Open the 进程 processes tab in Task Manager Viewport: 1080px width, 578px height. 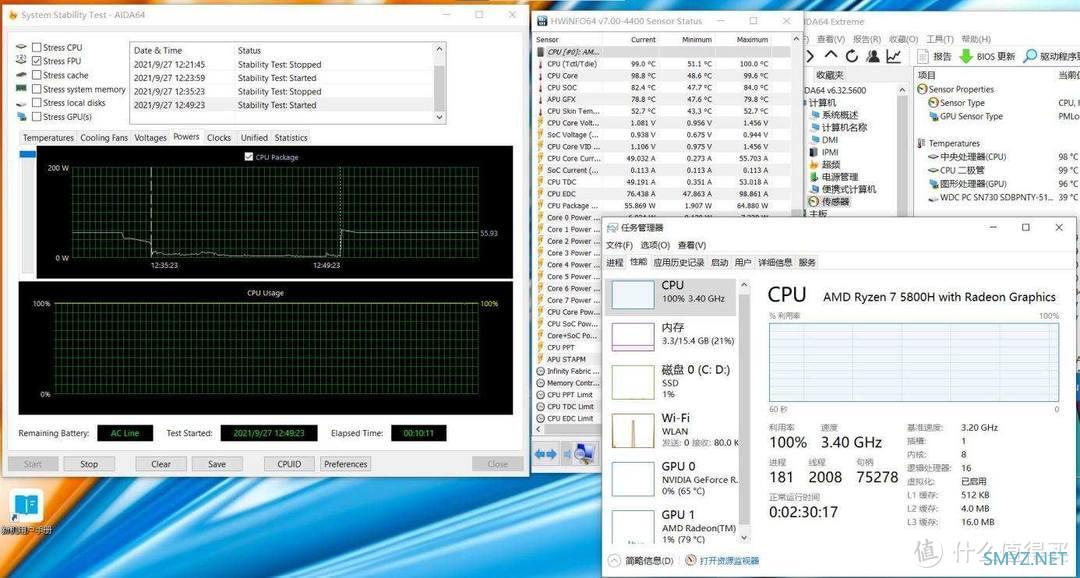[614, 262]
